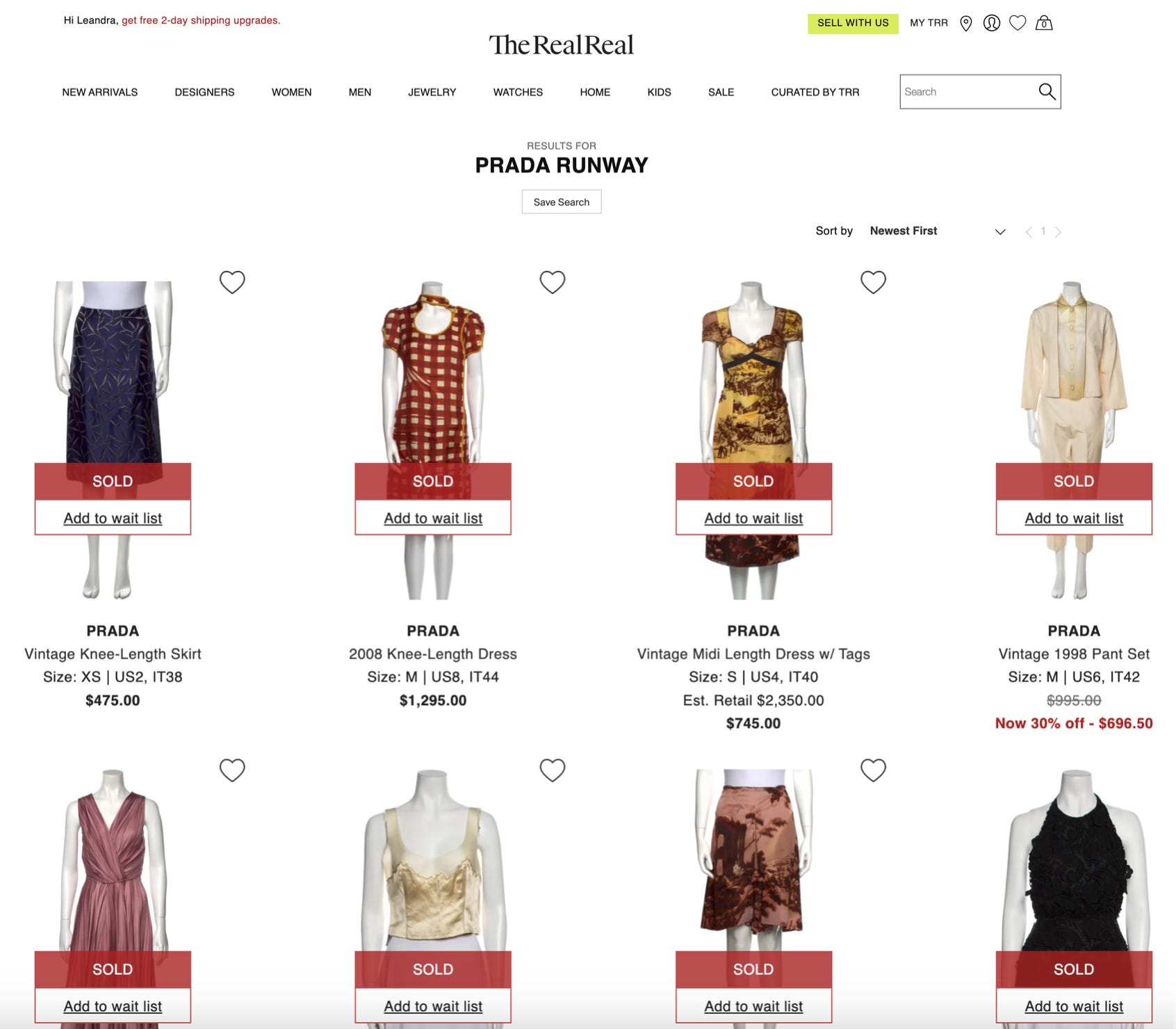This screenshot has width=1176, height=1029.
Task: Favorite the 2008 Knee-Length Dress heart
Action: 553,282
